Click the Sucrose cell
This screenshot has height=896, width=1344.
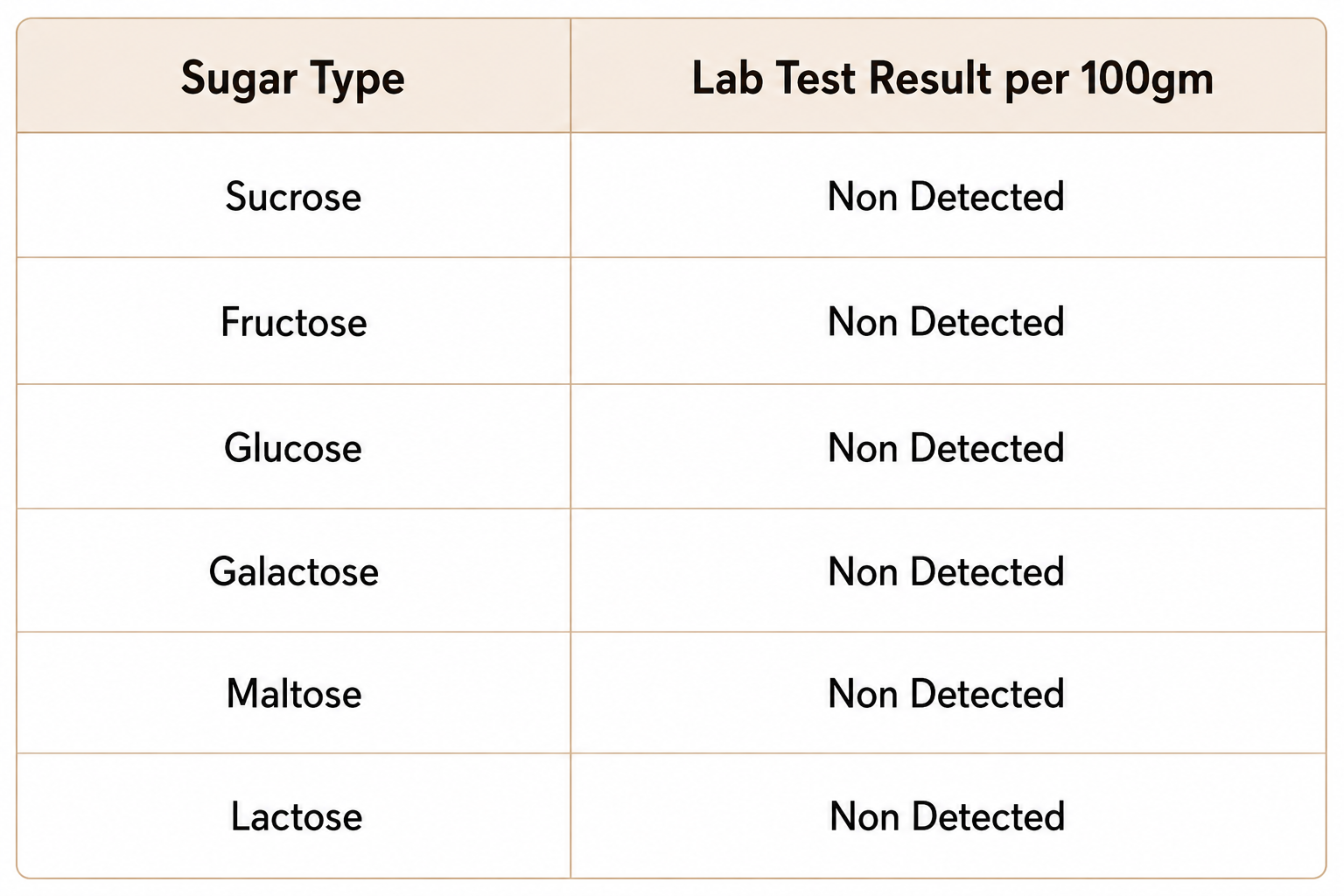[293, 196]
